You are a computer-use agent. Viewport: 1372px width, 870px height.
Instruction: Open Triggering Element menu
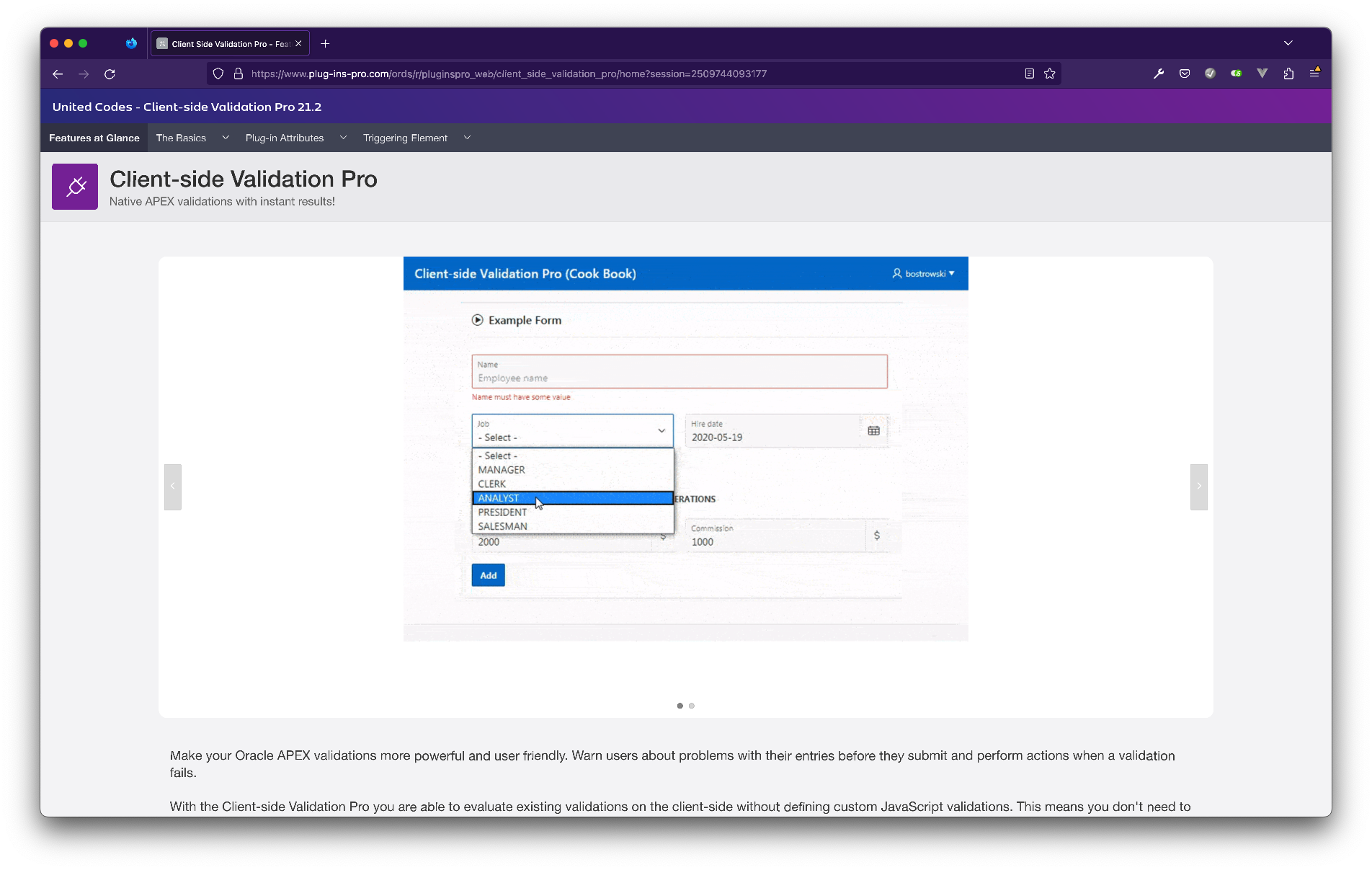tap(405, 138)
